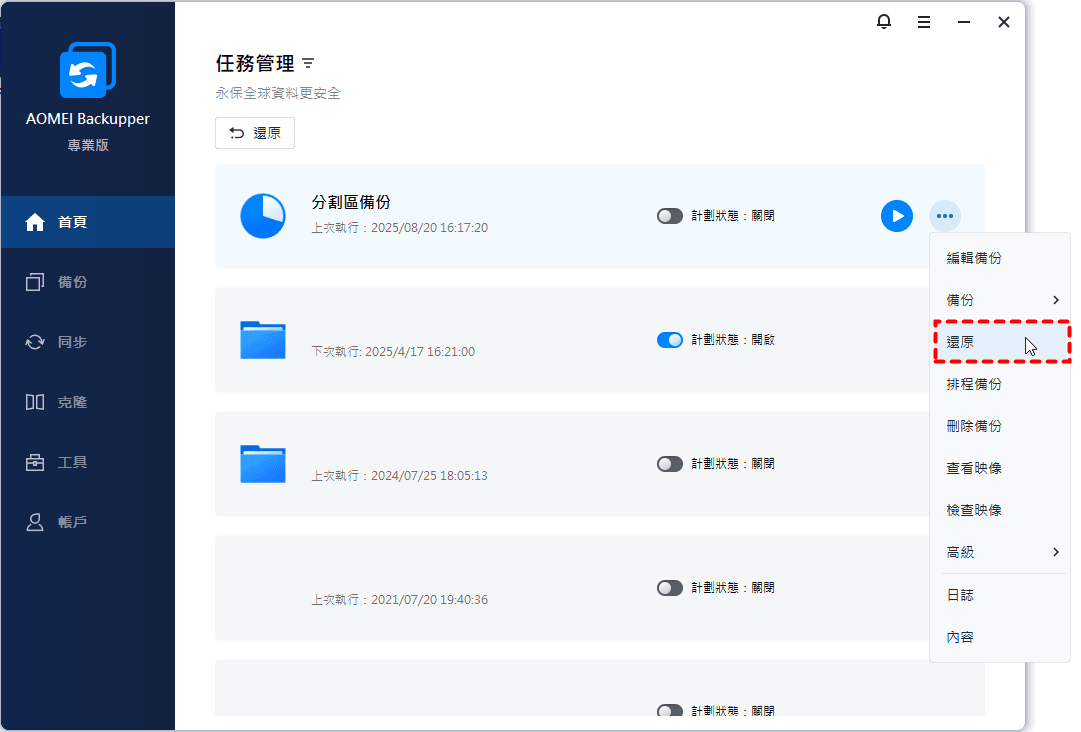Click the 計劃狀態：開啟 label
Screen dimensions: 1081x732
(733, 340)
